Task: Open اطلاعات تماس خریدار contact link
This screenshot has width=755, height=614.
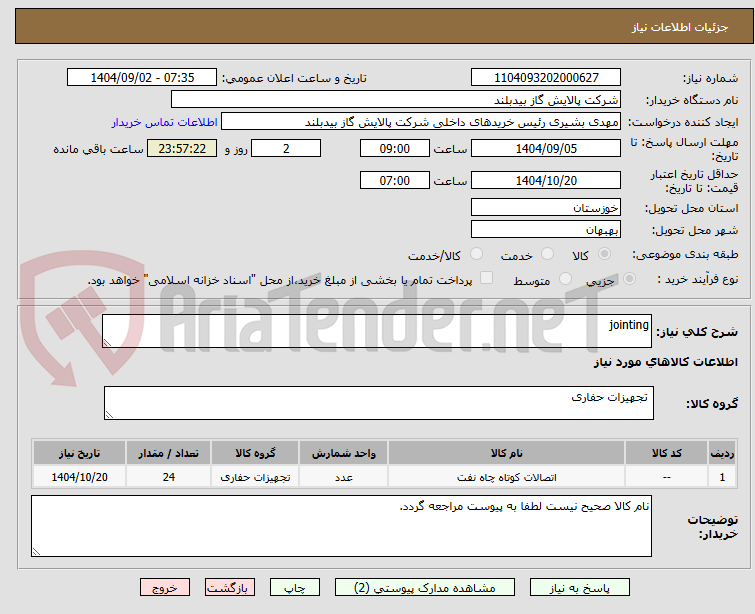Action: [165, 122]
